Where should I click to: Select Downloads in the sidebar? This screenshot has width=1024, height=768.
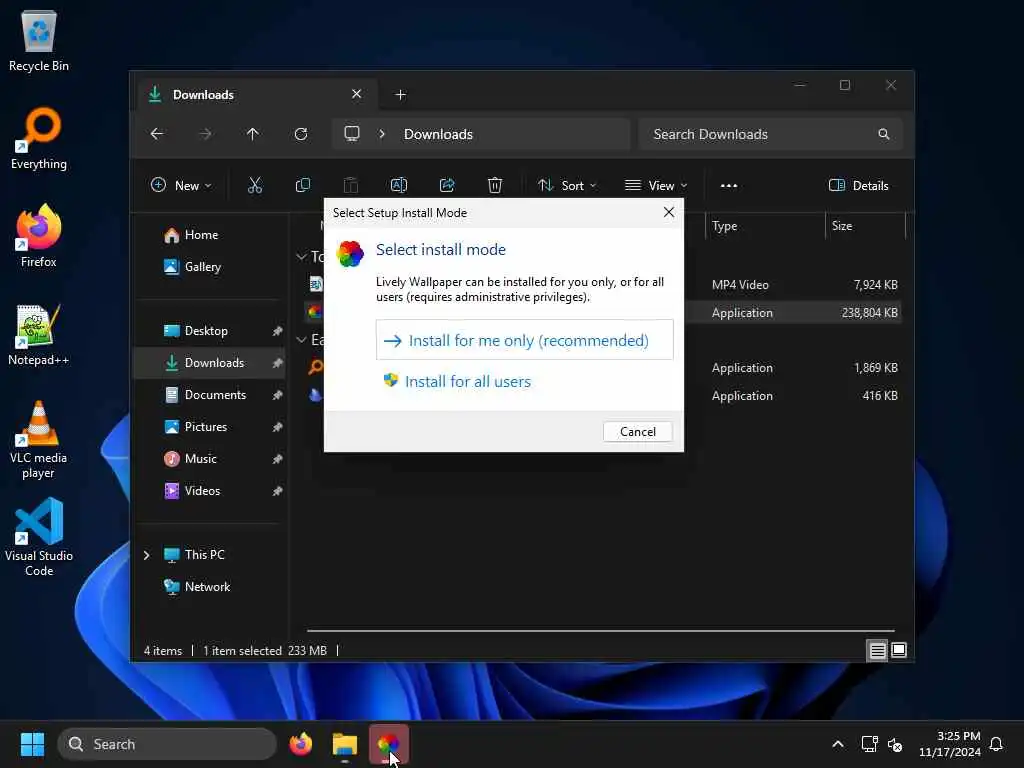tap(210, 363)
